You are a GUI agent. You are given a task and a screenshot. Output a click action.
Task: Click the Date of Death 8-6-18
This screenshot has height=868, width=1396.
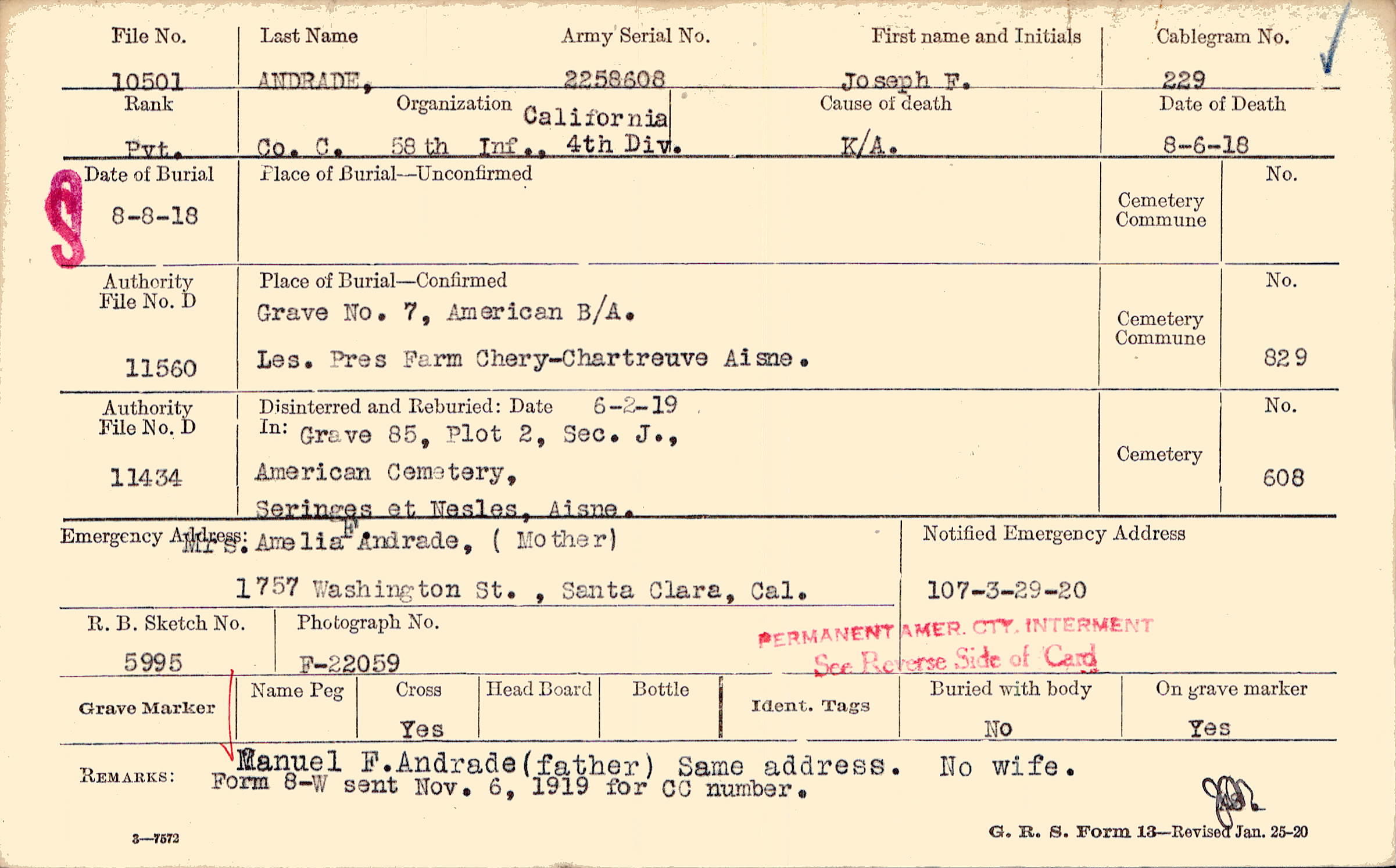point(1205,145)
